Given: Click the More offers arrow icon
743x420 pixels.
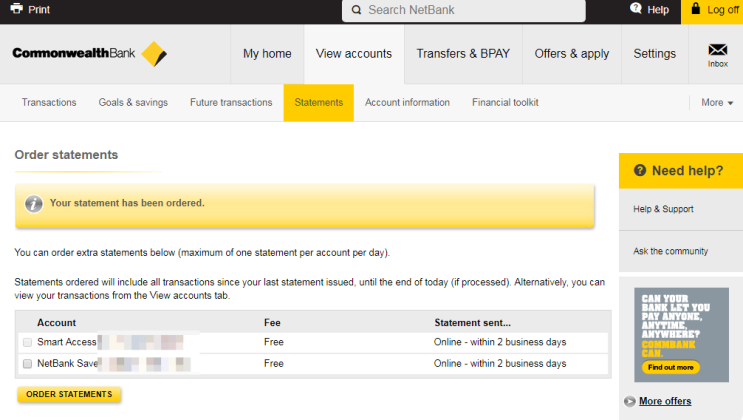Looking at the screenshot, I should pos(629,402).
